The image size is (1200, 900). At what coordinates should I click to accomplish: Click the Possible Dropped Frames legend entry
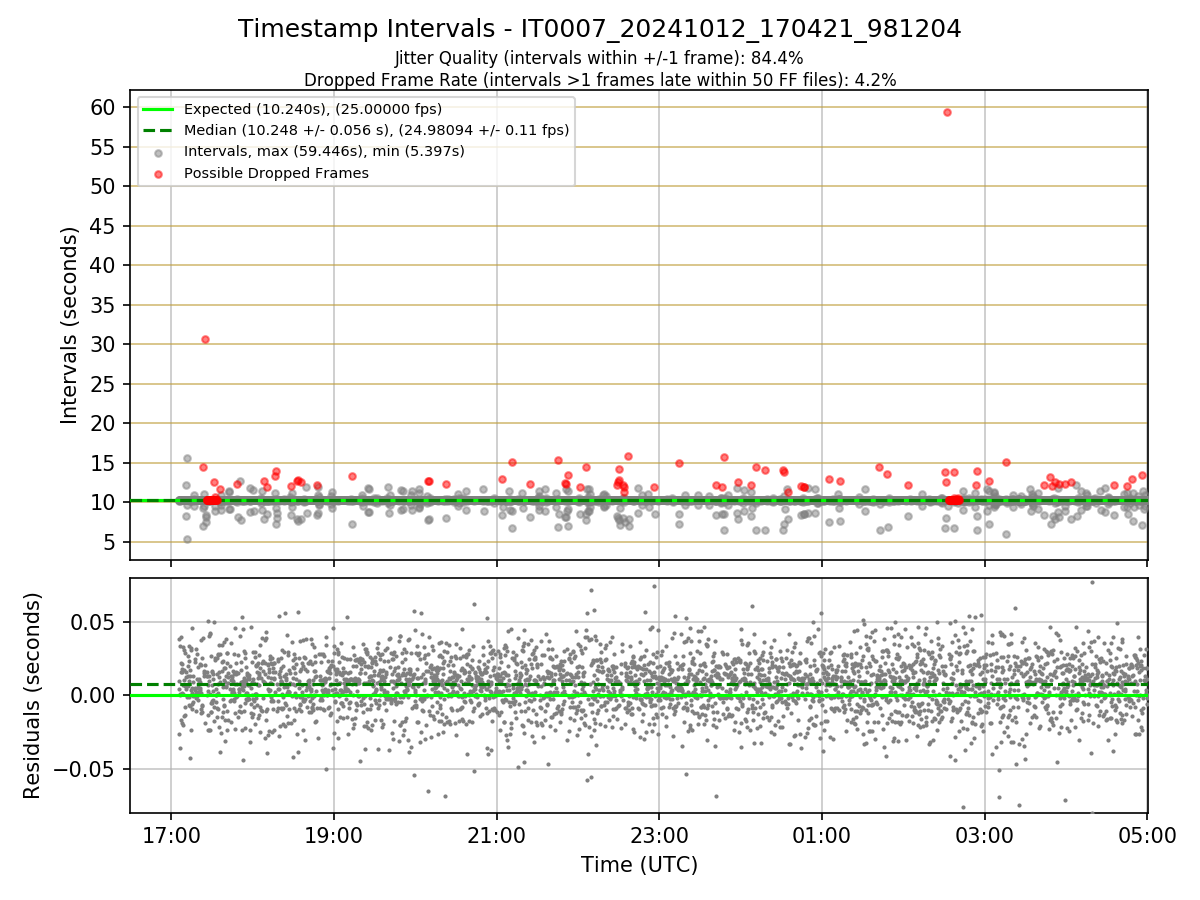pos(276,173)
